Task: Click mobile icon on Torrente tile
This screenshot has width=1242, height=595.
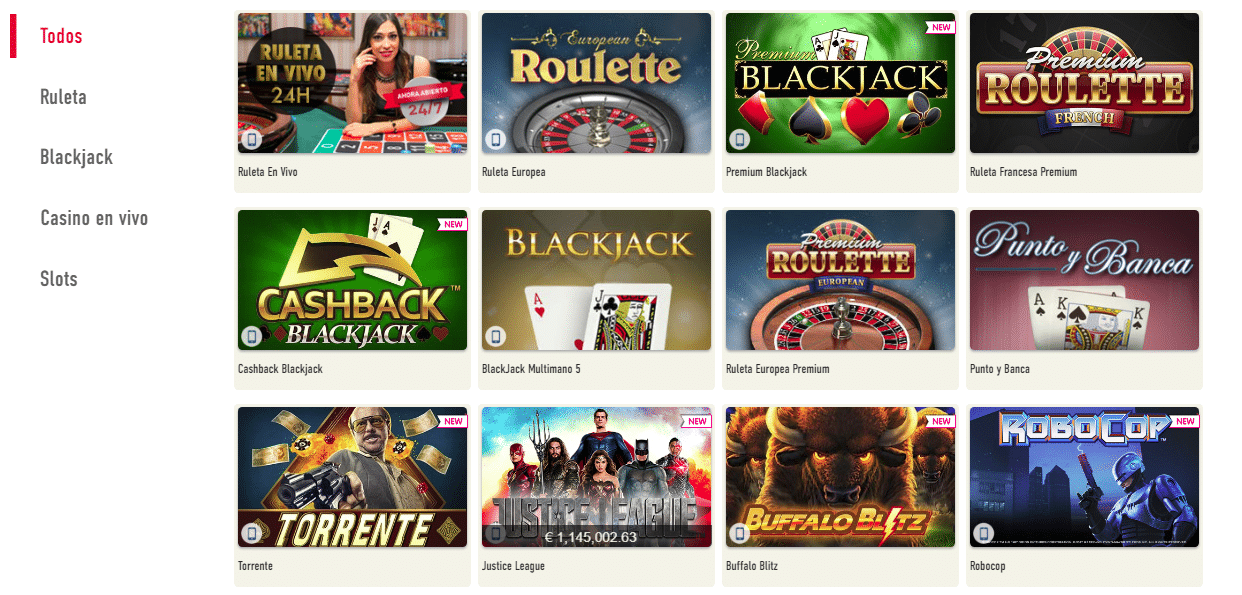Action: coord(252,533)
